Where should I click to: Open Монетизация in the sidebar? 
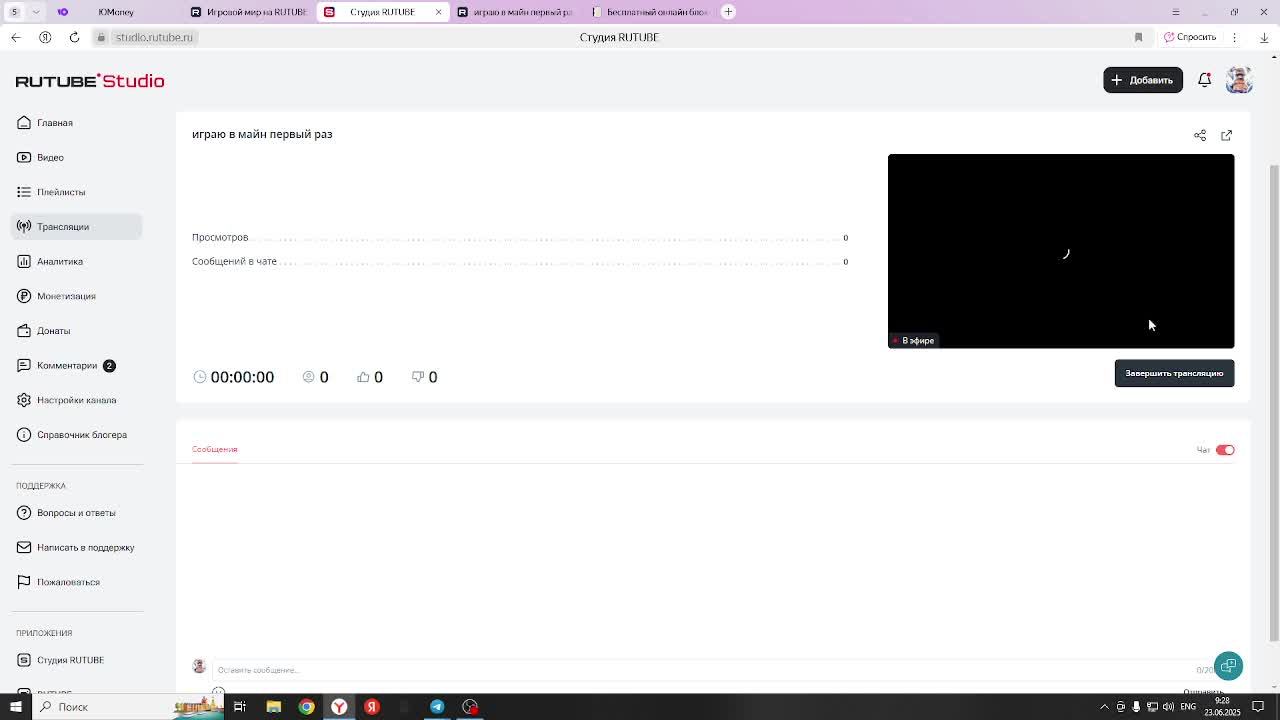[66, 296]
